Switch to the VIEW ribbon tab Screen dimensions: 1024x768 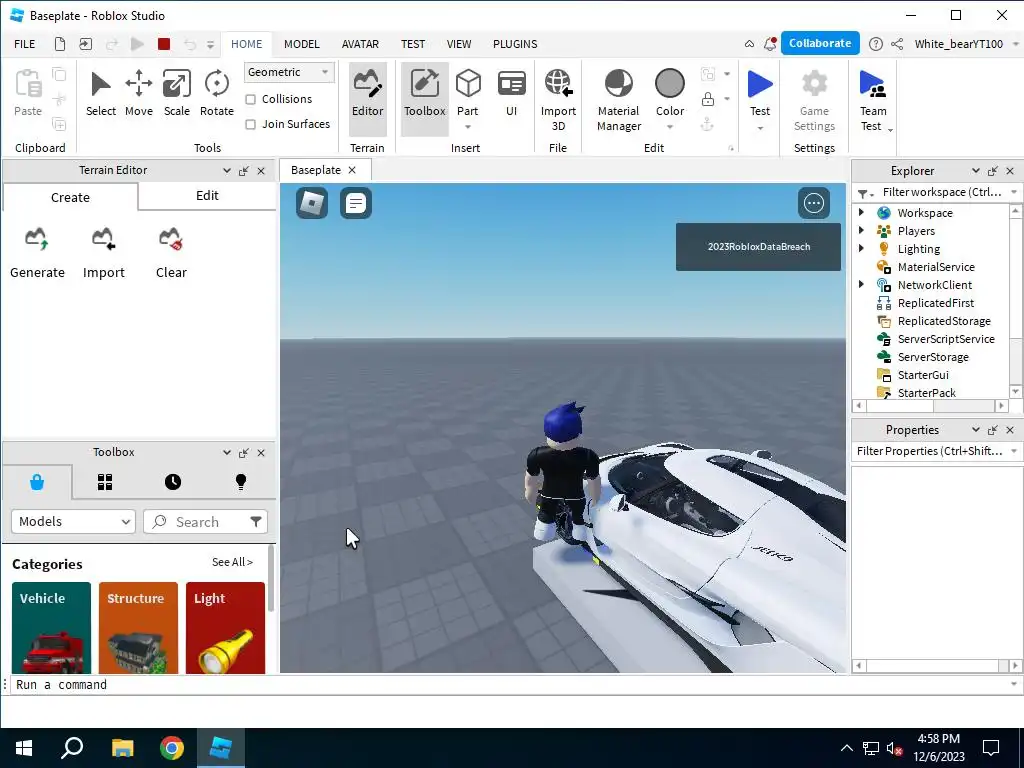459,44
